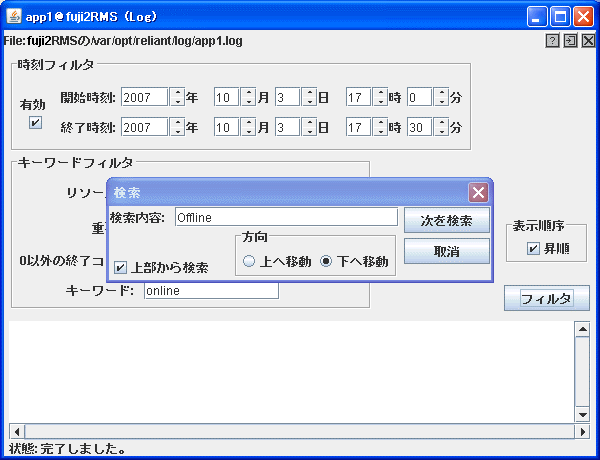Click the 検索内容 search text field
This screenshot has width=600, height=460.
pyautogui.click(x=285, y=217)
